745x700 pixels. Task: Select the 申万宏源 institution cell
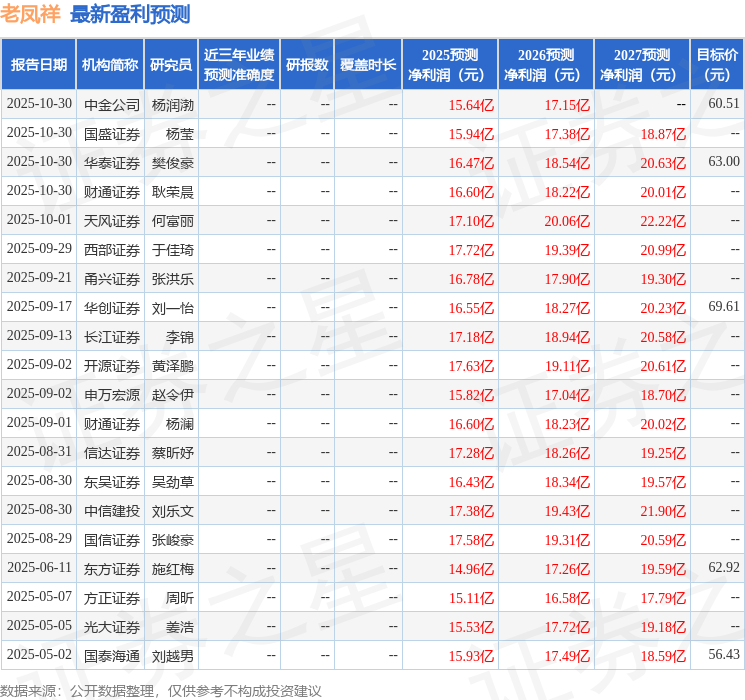point(112,395)
